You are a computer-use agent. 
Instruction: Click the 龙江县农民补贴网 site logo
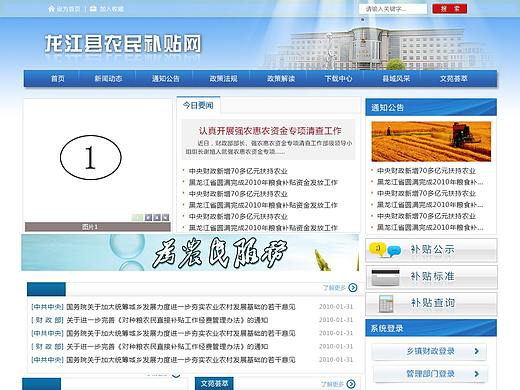tap(123, 44)
